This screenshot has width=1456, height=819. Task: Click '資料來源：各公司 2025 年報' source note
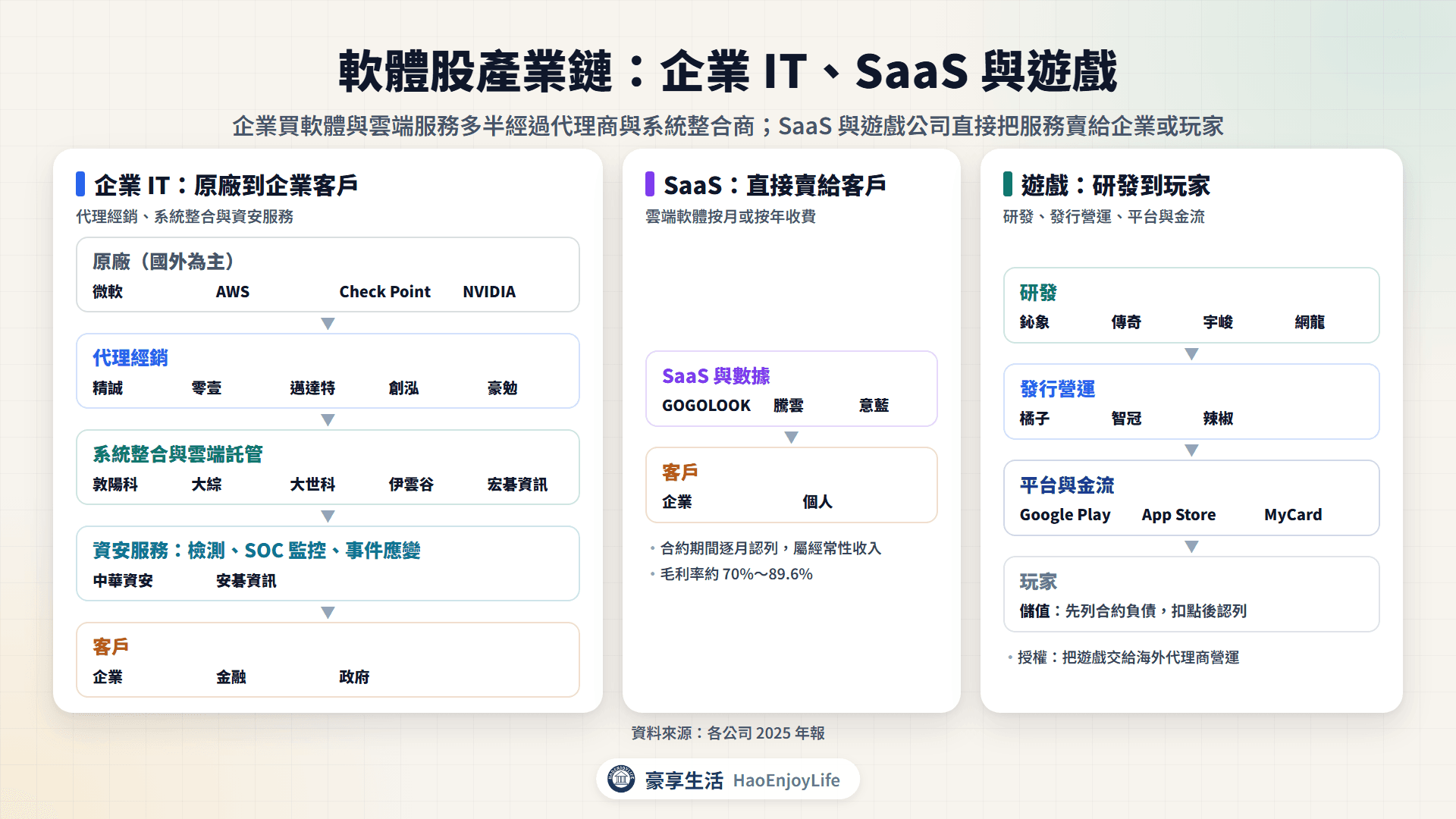728,733
